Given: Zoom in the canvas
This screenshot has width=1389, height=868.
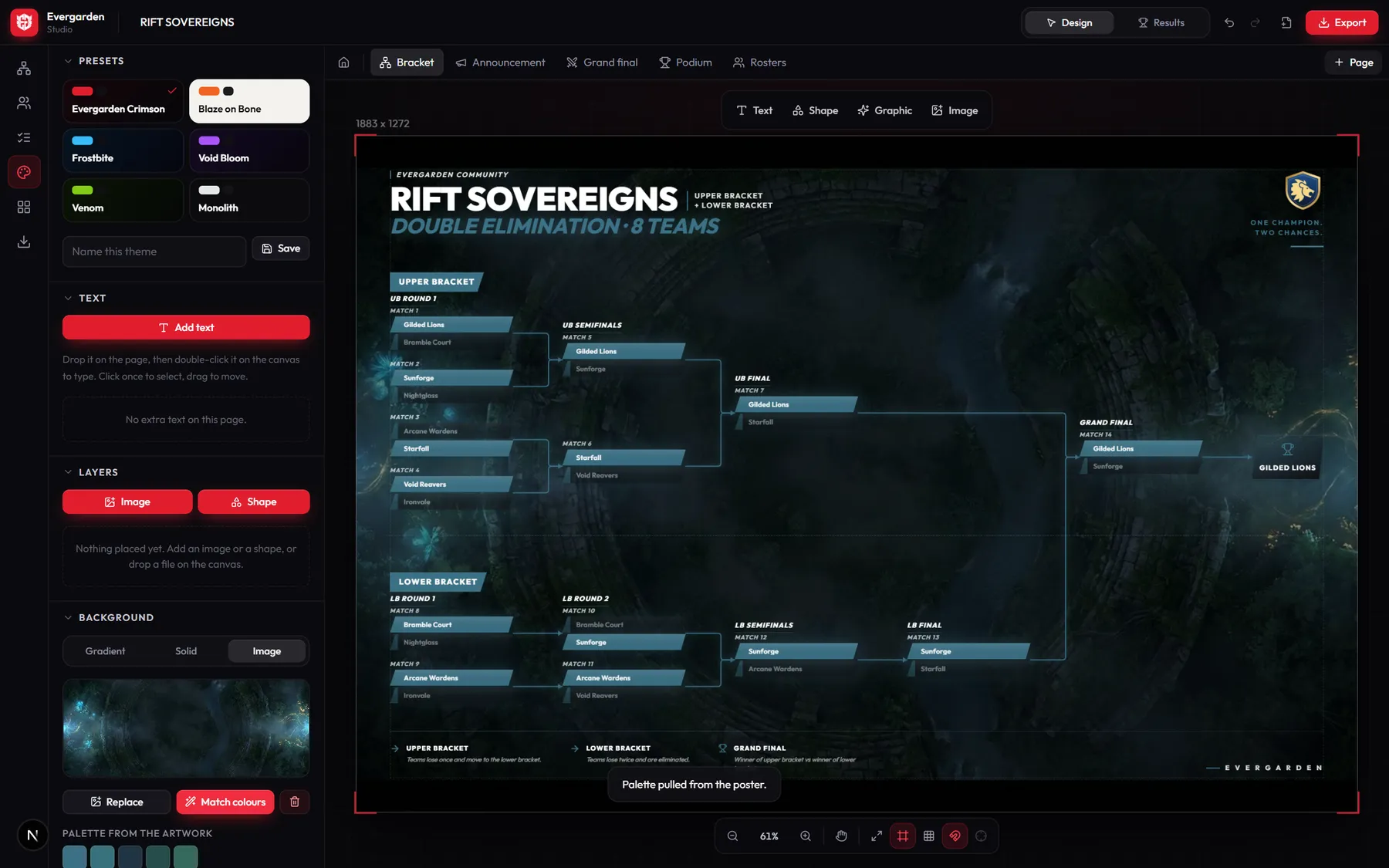Looking at the screenshot, I should [x=806, y=836].
